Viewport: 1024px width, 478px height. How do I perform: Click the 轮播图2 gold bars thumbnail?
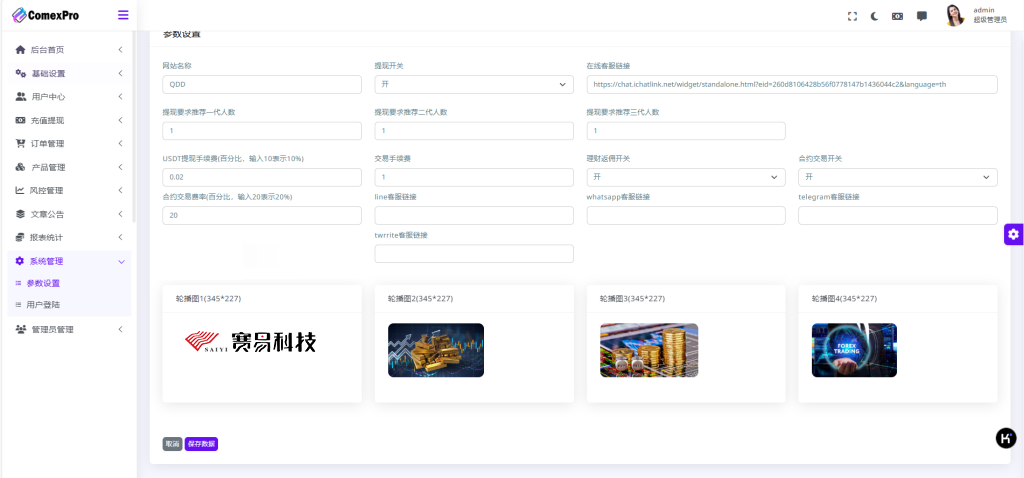click(435, 350)
